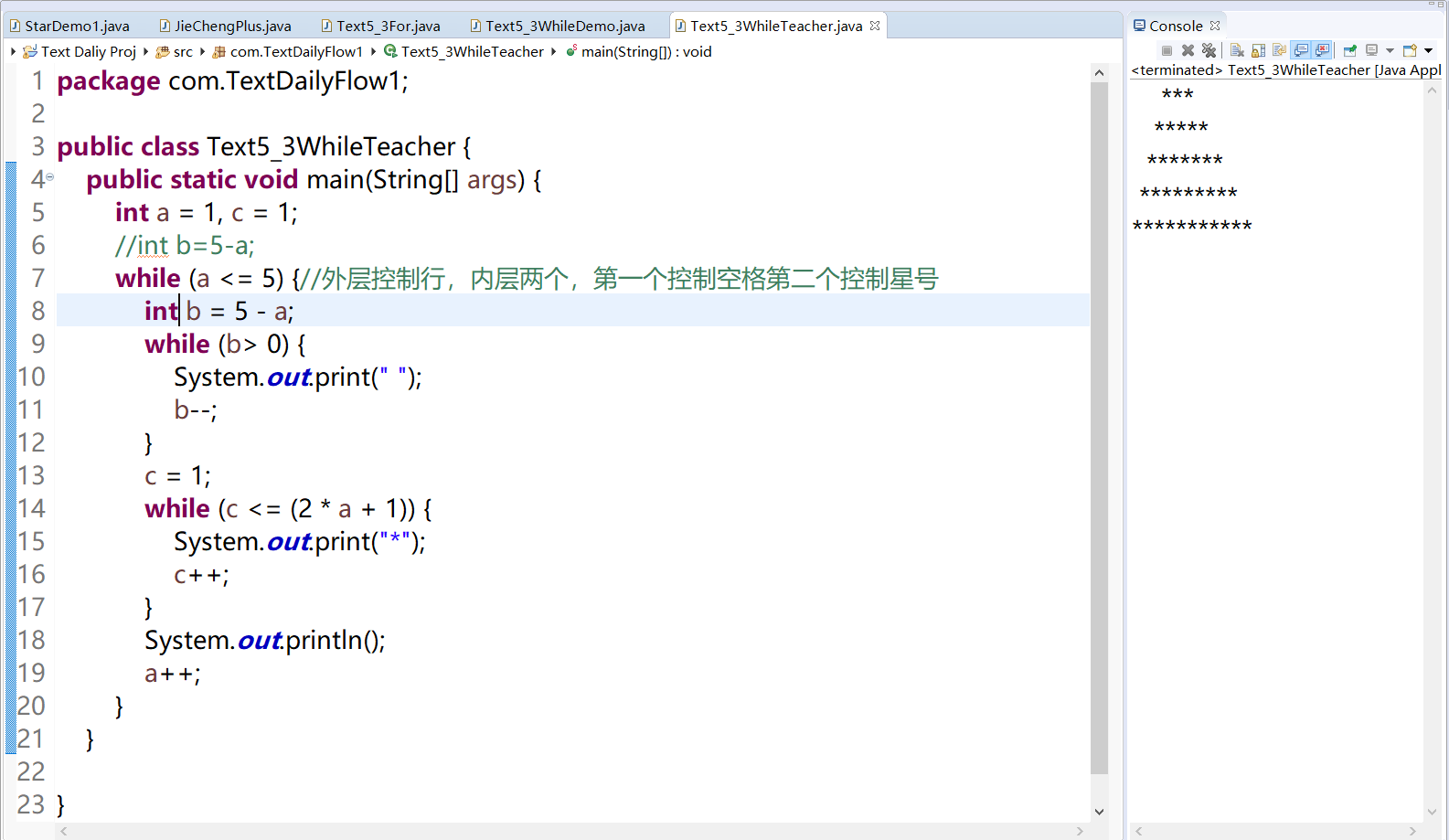Screen dimensions: 1449x840
Task: Click the Terminate button in the Console toolbar
Action: [x=1167, y=50]
